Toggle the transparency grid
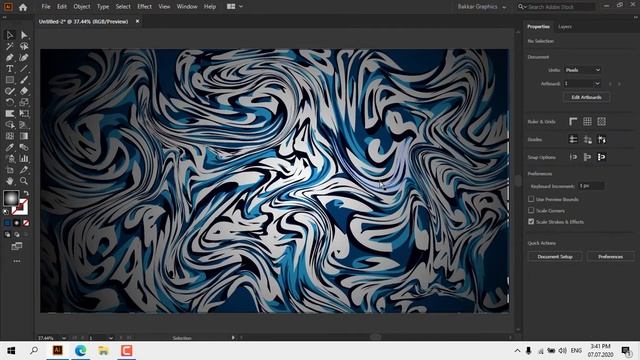Viewport: 640px width, 360px height. [x=602, y=121]
